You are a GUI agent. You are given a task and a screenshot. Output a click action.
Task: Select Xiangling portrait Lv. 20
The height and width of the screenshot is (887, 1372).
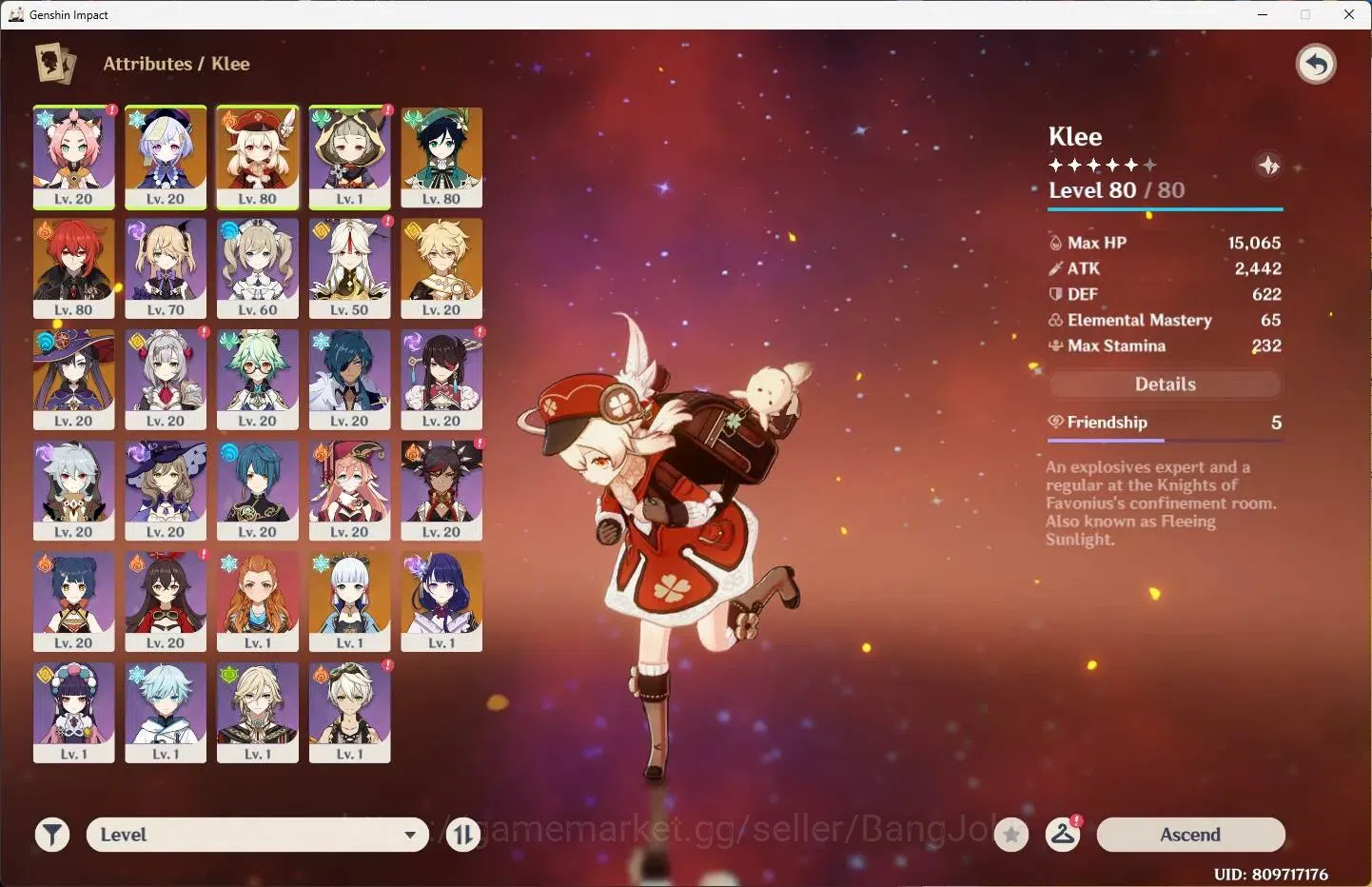click(x=73, y=601)
